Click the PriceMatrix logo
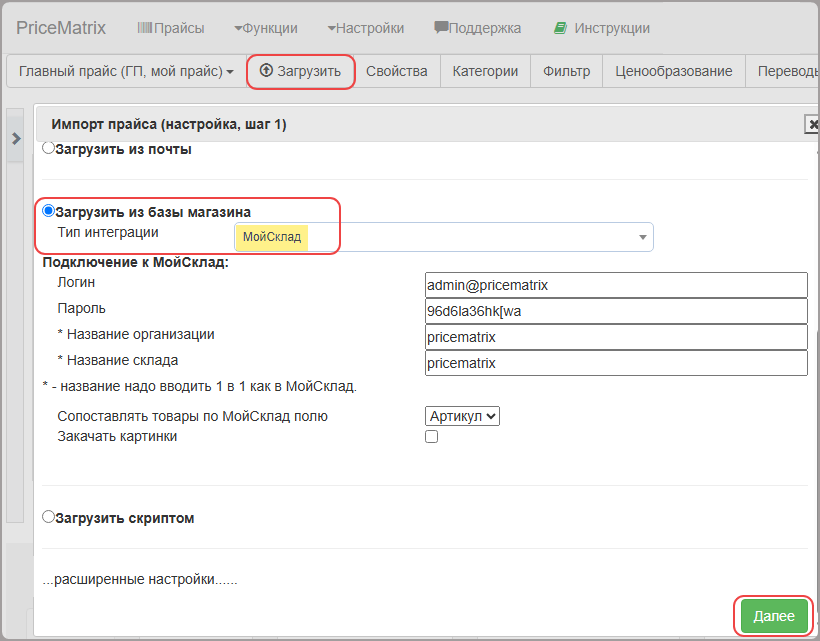 click(x=61, y=28)
